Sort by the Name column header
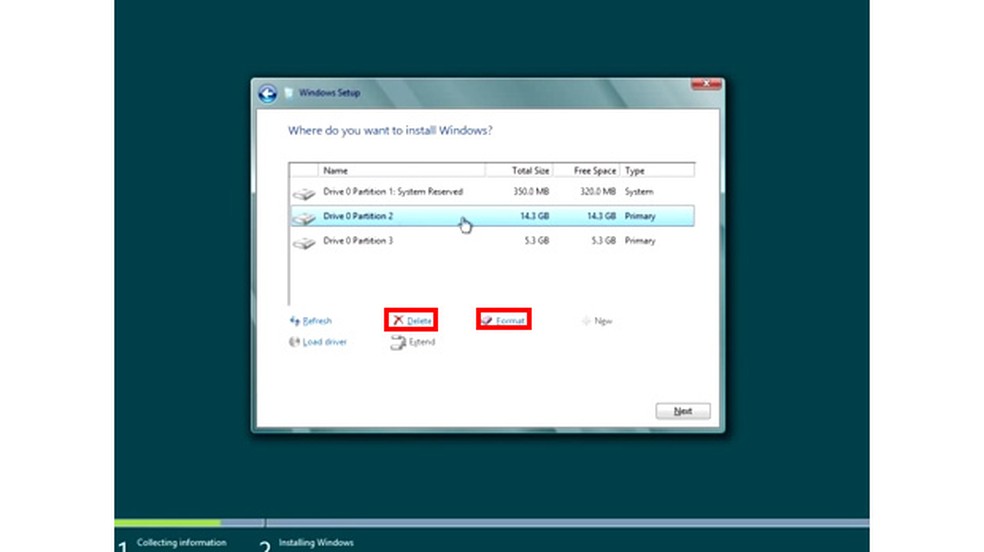The height and width of the screenshot is (552, 984). (402, 171)
